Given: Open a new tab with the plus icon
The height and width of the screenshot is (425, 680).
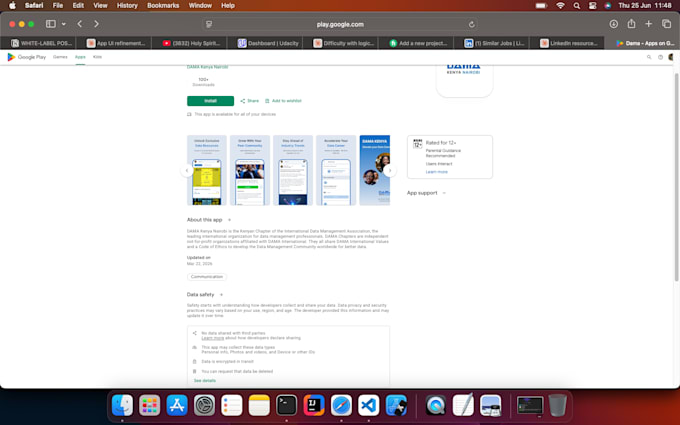Looking at the screenshot, I should pyautogui.click(x=648, y=24).
